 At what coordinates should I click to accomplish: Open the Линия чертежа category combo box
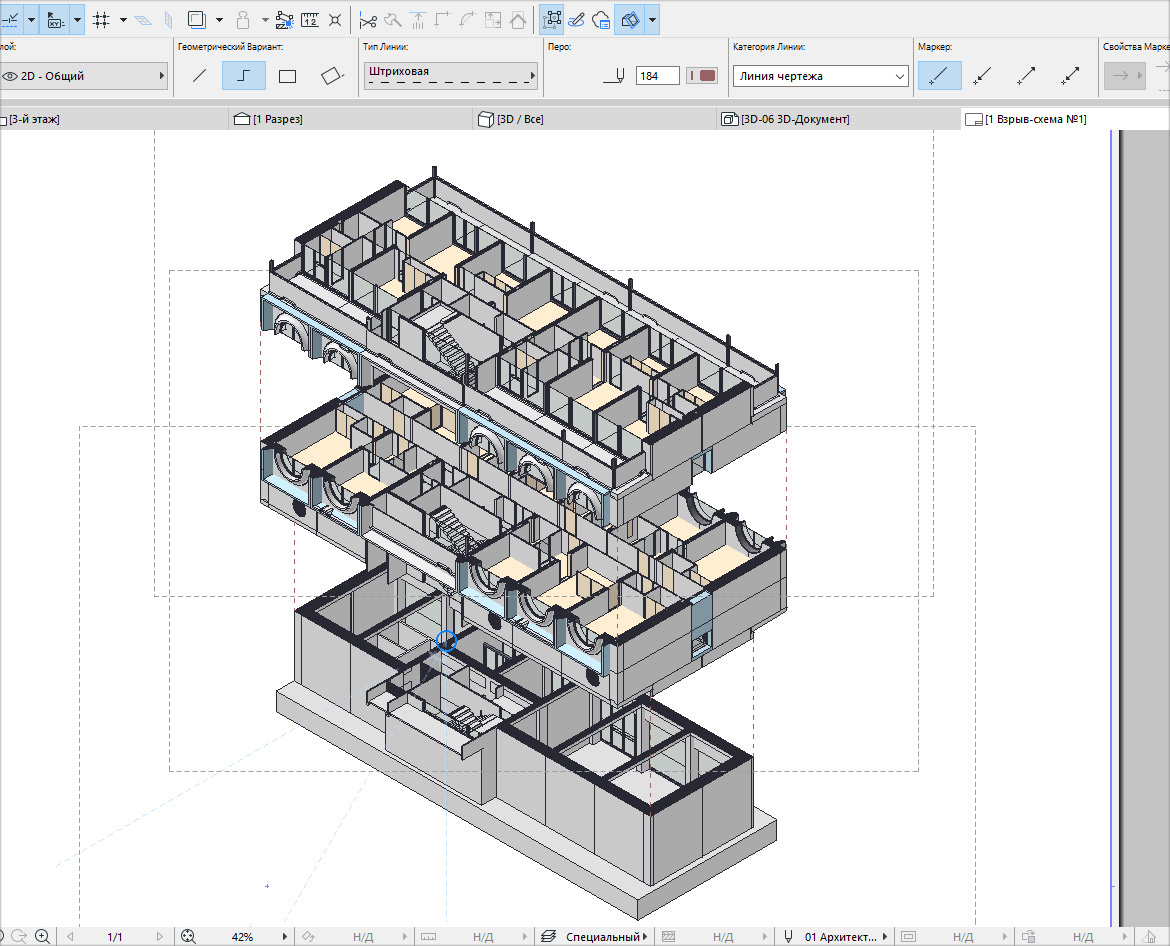[820, 76]
